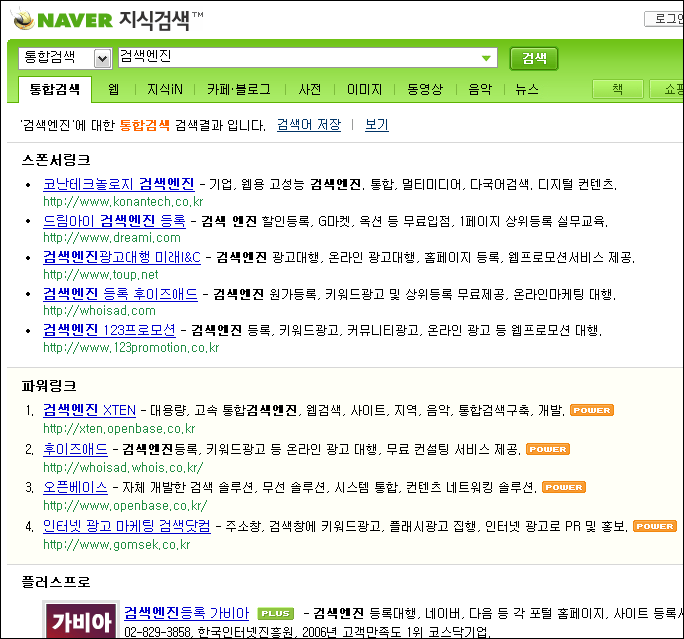Click the 검색어 저장 link
The height and width of the screenshot is (639, 684).
[309, 125]
